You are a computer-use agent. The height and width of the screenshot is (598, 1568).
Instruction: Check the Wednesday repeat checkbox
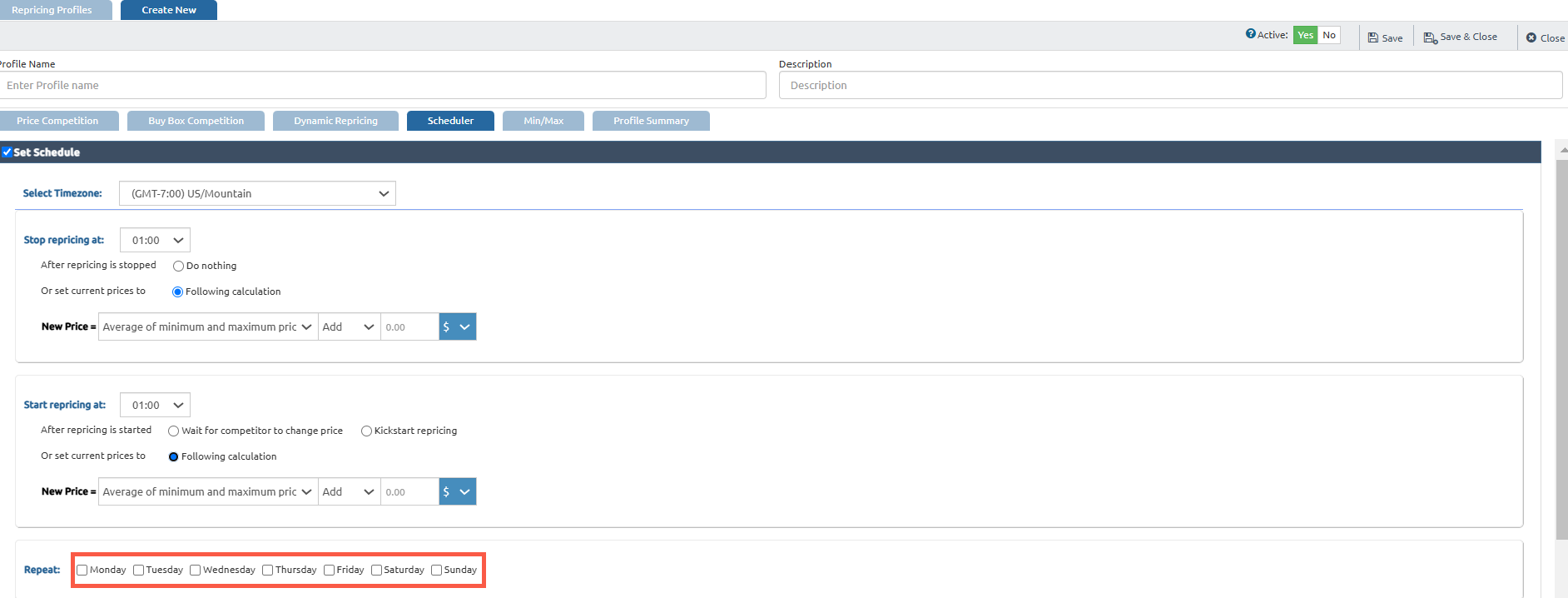196,571
